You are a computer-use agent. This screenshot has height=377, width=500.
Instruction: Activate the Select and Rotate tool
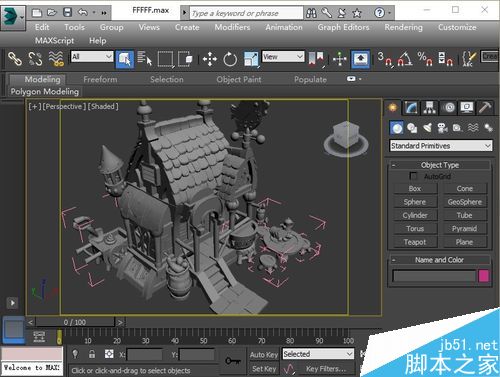pos(230,59)
